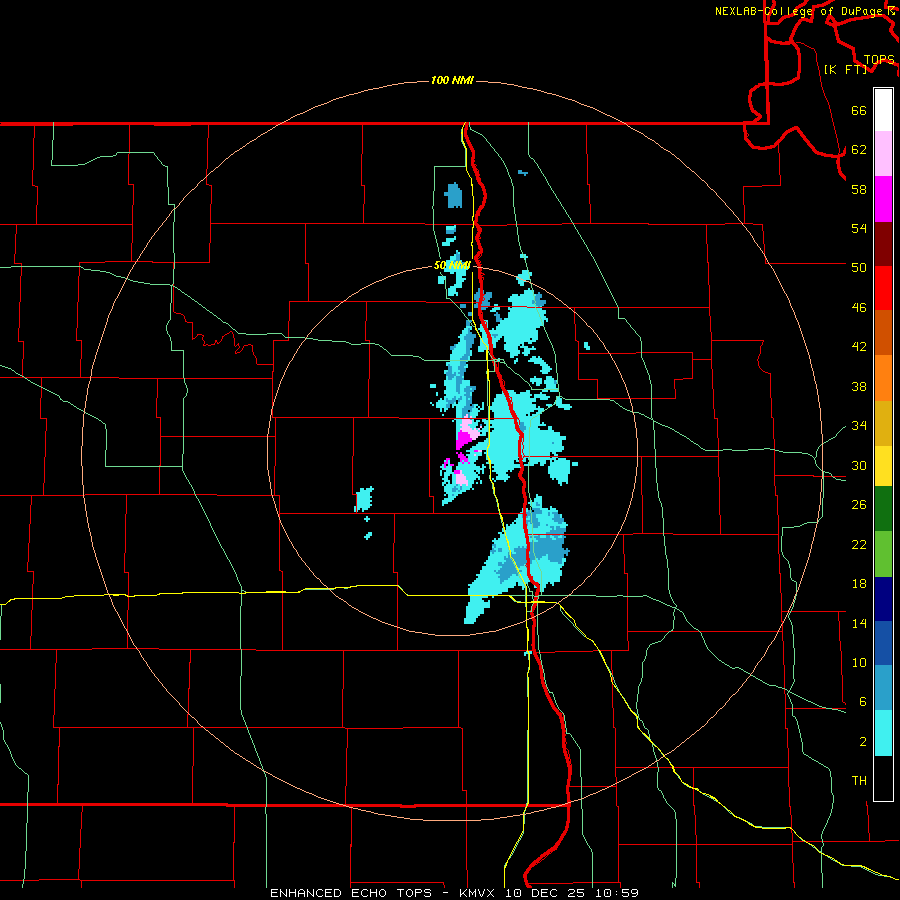Click the 38 legend value
900x900 pixels.
pyautogui.click(x=859, y=386)
